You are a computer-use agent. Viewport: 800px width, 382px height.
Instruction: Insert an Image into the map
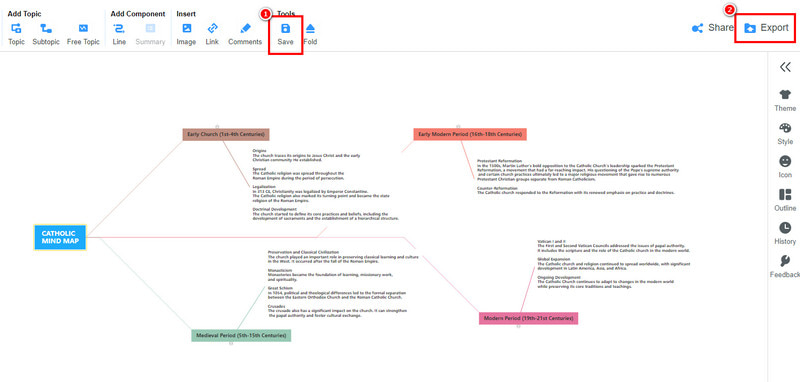[186, 34]
